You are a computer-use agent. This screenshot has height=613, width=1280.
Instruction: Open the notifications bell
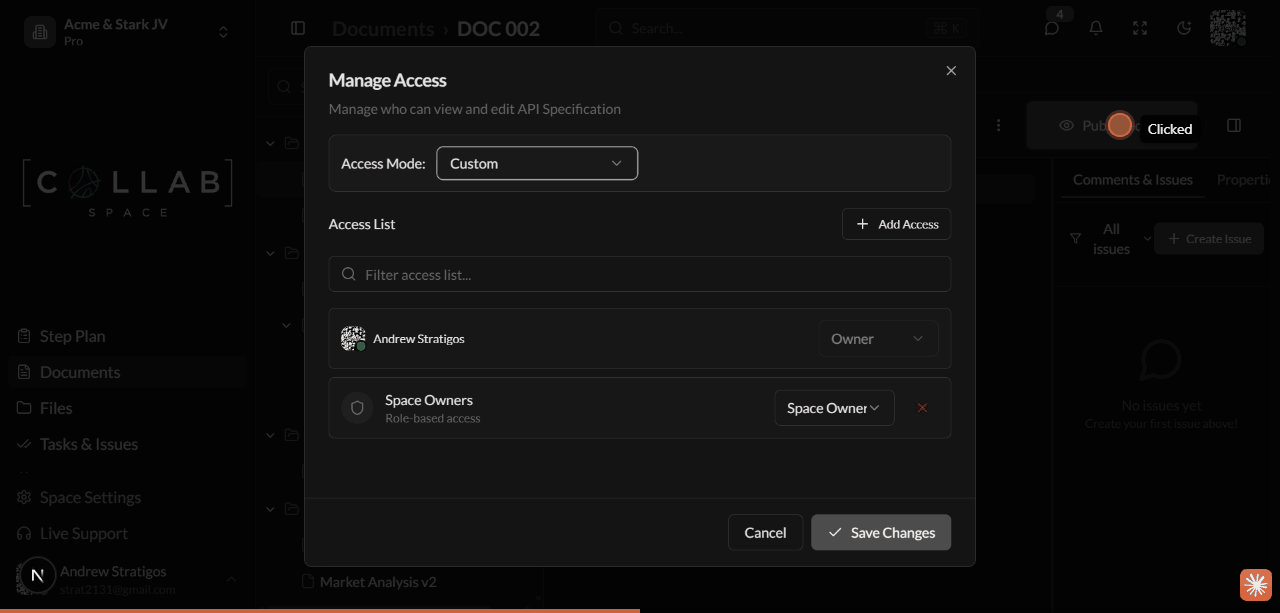tap(1096, 28)
